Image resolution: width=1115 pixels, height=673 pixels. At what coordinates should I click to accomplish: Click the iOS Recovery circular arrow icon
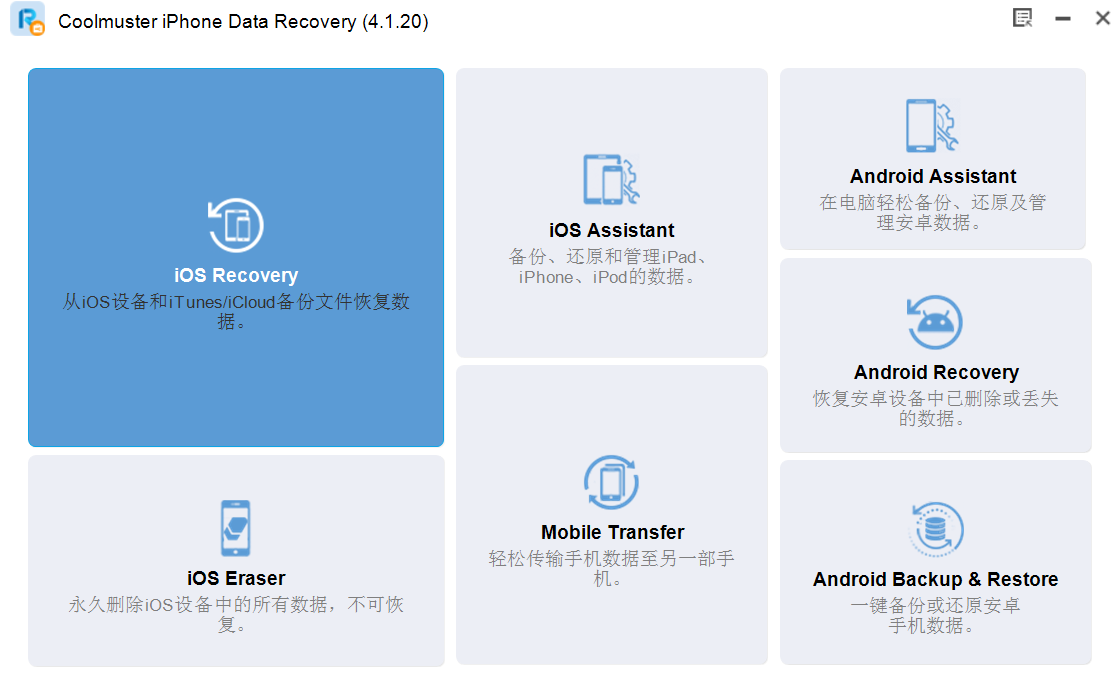[235, 225]
